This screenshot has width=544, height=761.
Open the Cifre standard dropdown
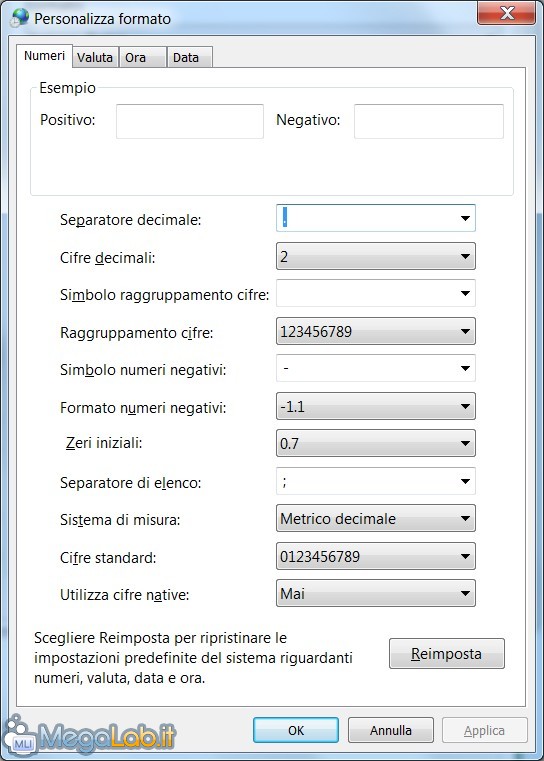click(376, 556)
